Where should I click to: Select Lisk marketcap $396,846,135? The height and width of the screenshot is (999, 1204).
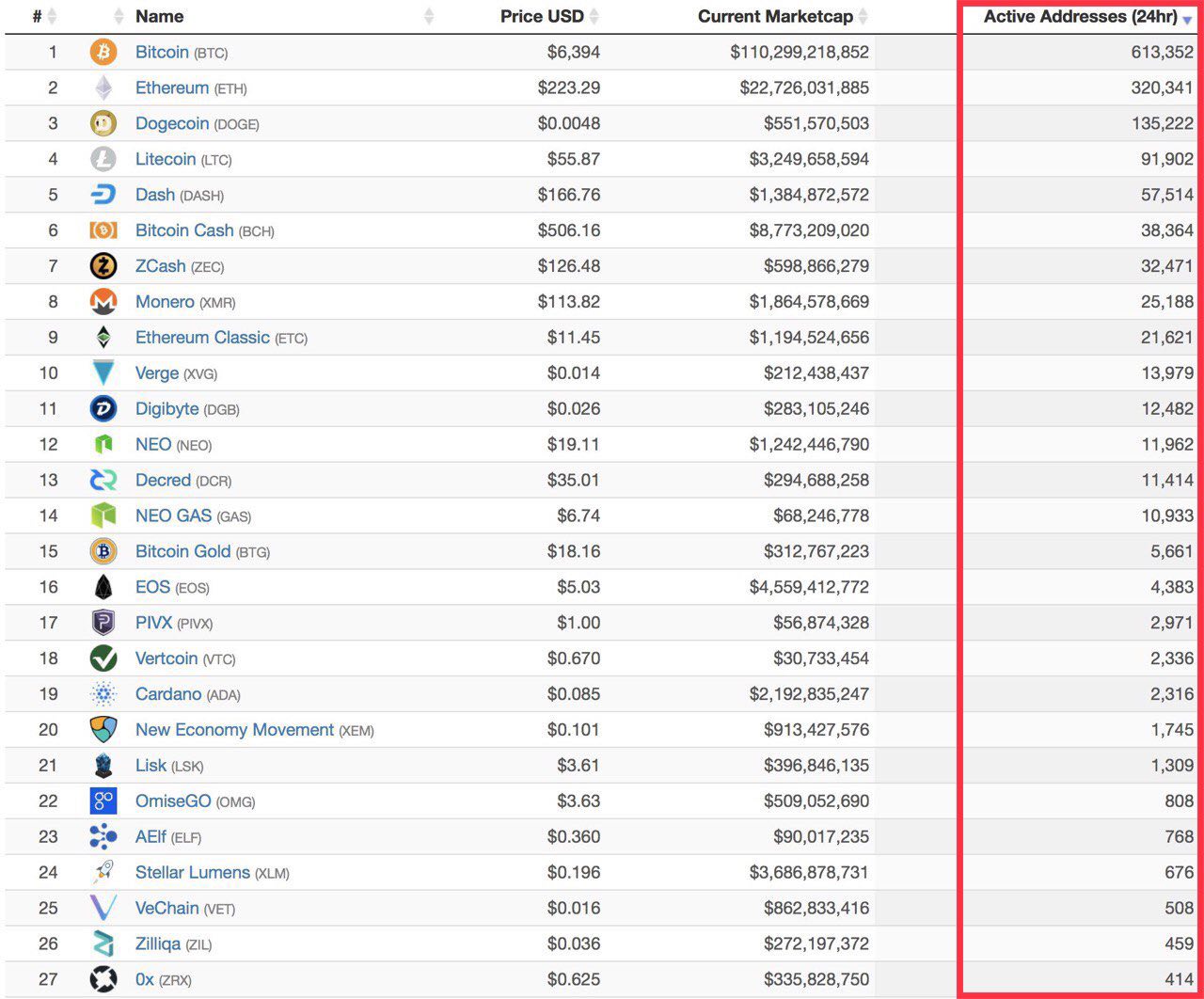pos(816,766)
